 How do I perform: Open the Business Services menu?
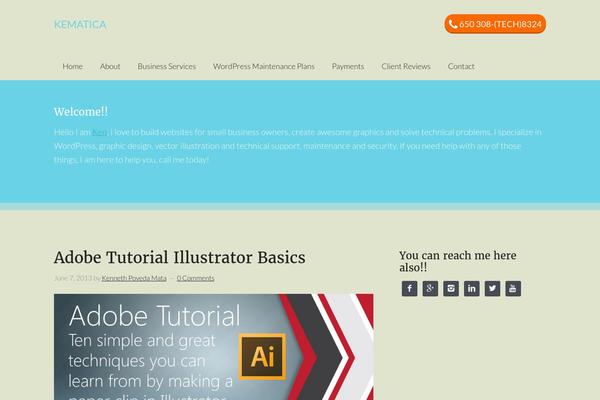[x=166, y=66]
